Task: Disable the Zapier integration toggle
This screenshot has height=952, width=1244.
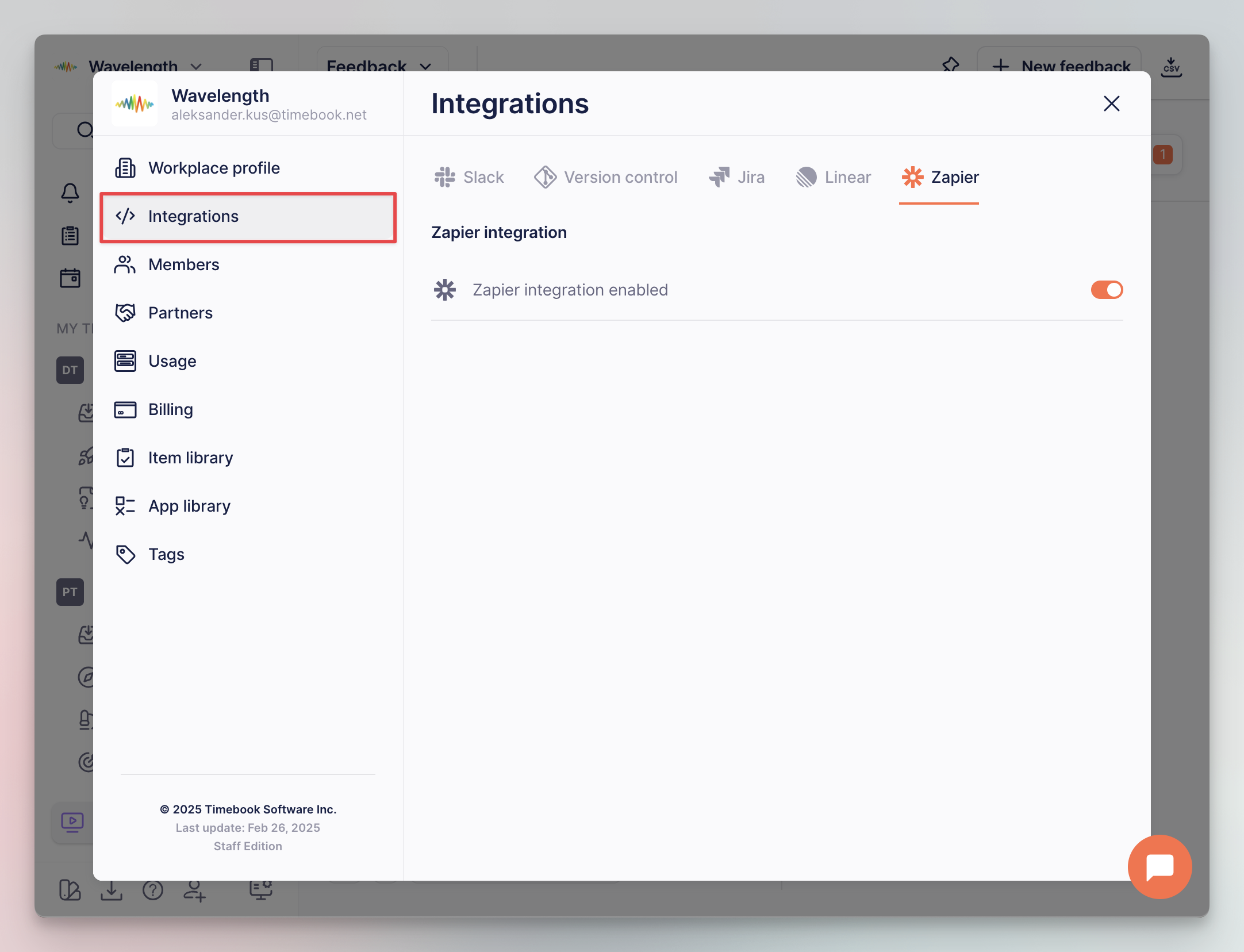Action: click(1106, 290)
